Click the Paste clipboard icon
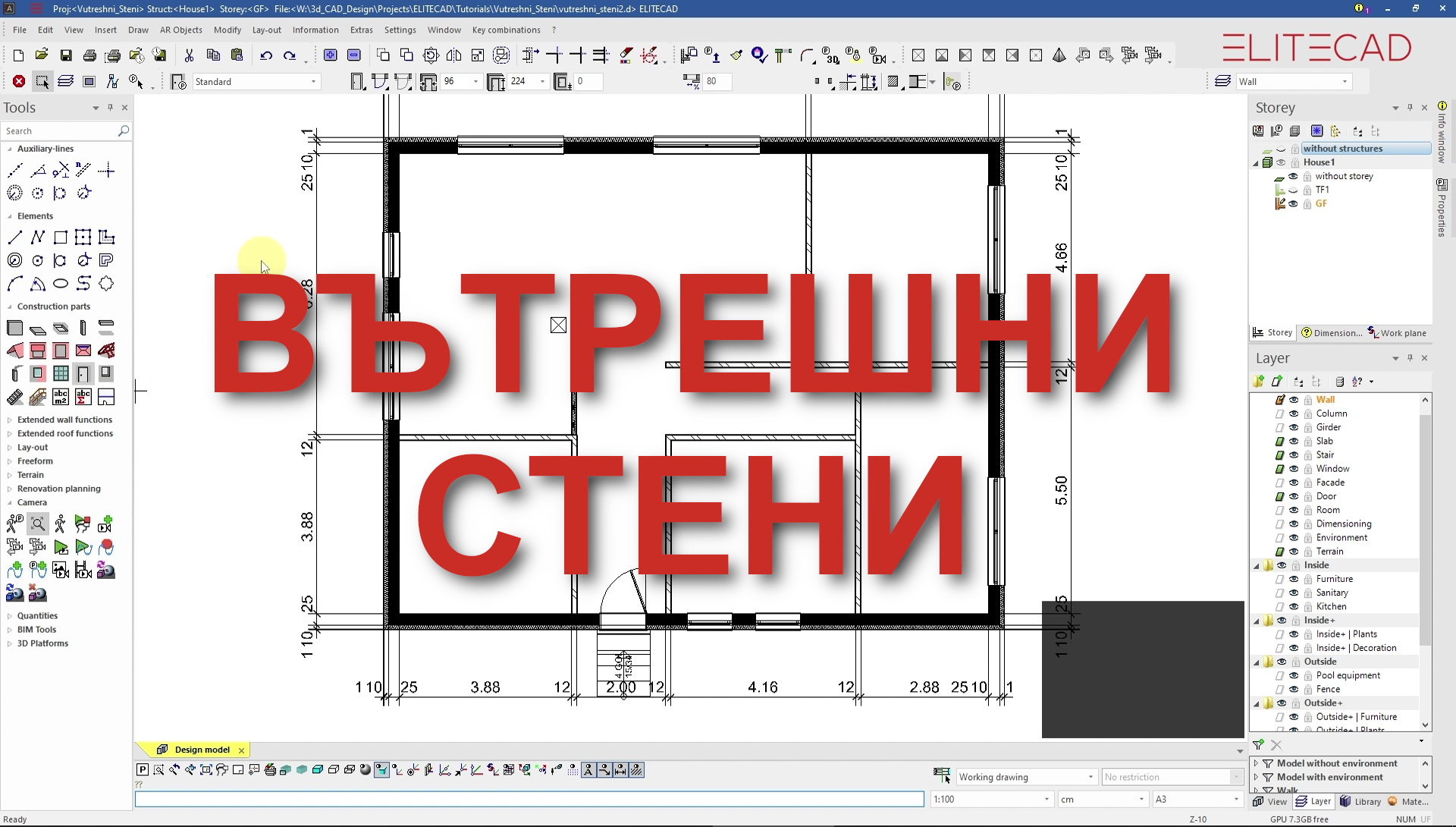This screenshot has width=1456, height=827. (x=237, y=55)
